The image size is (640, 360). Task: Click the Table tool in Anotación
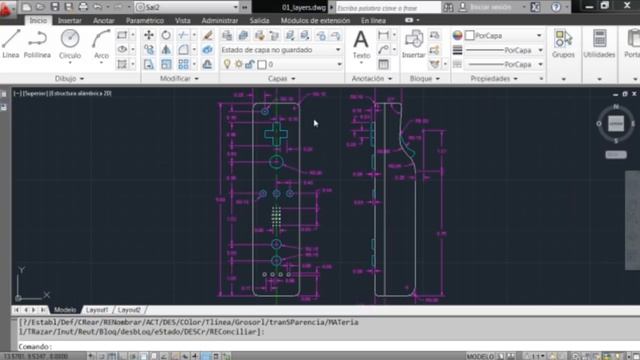(383, 64)
